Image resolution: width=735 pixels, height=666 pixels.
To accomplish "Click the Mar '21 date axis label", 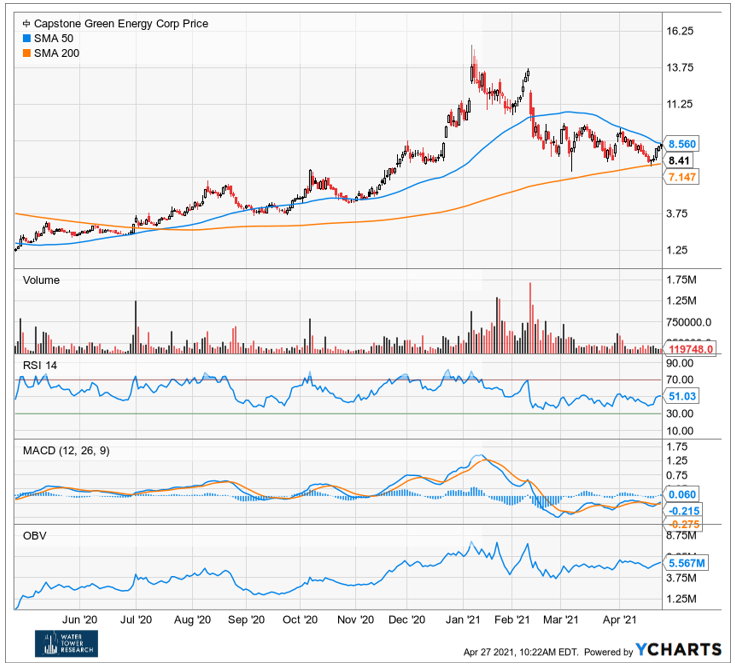I will 561,620.
